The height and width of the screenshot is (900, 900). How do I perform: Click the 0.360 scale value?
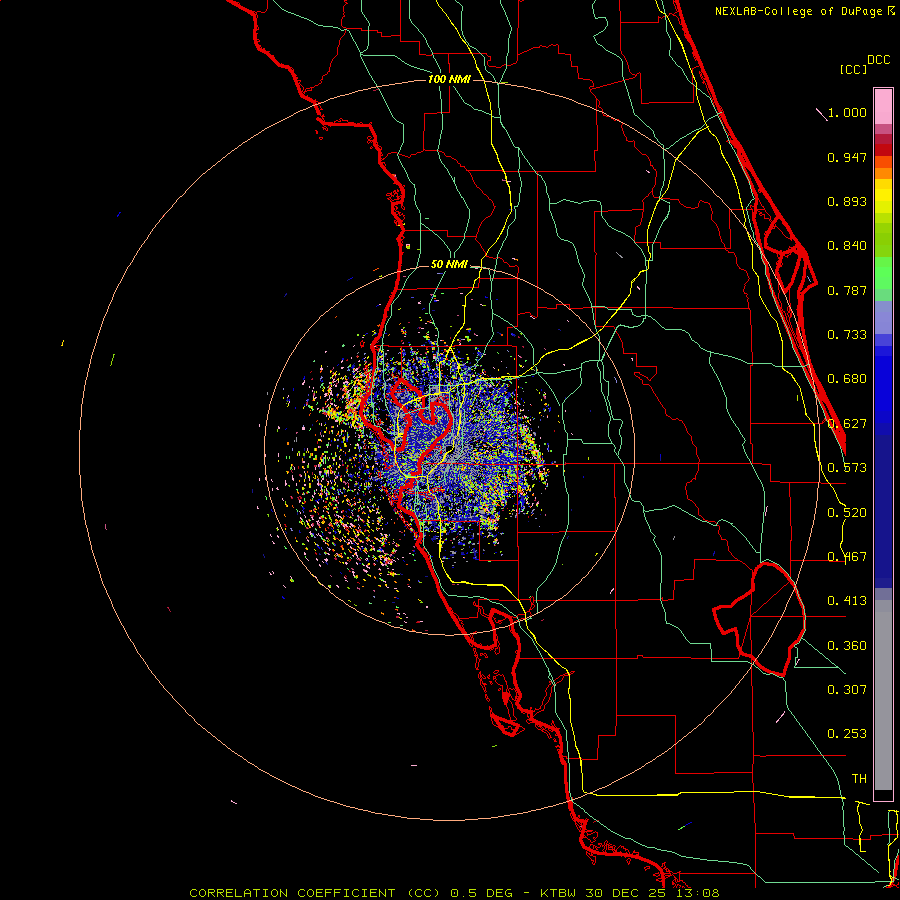(847, 646)
